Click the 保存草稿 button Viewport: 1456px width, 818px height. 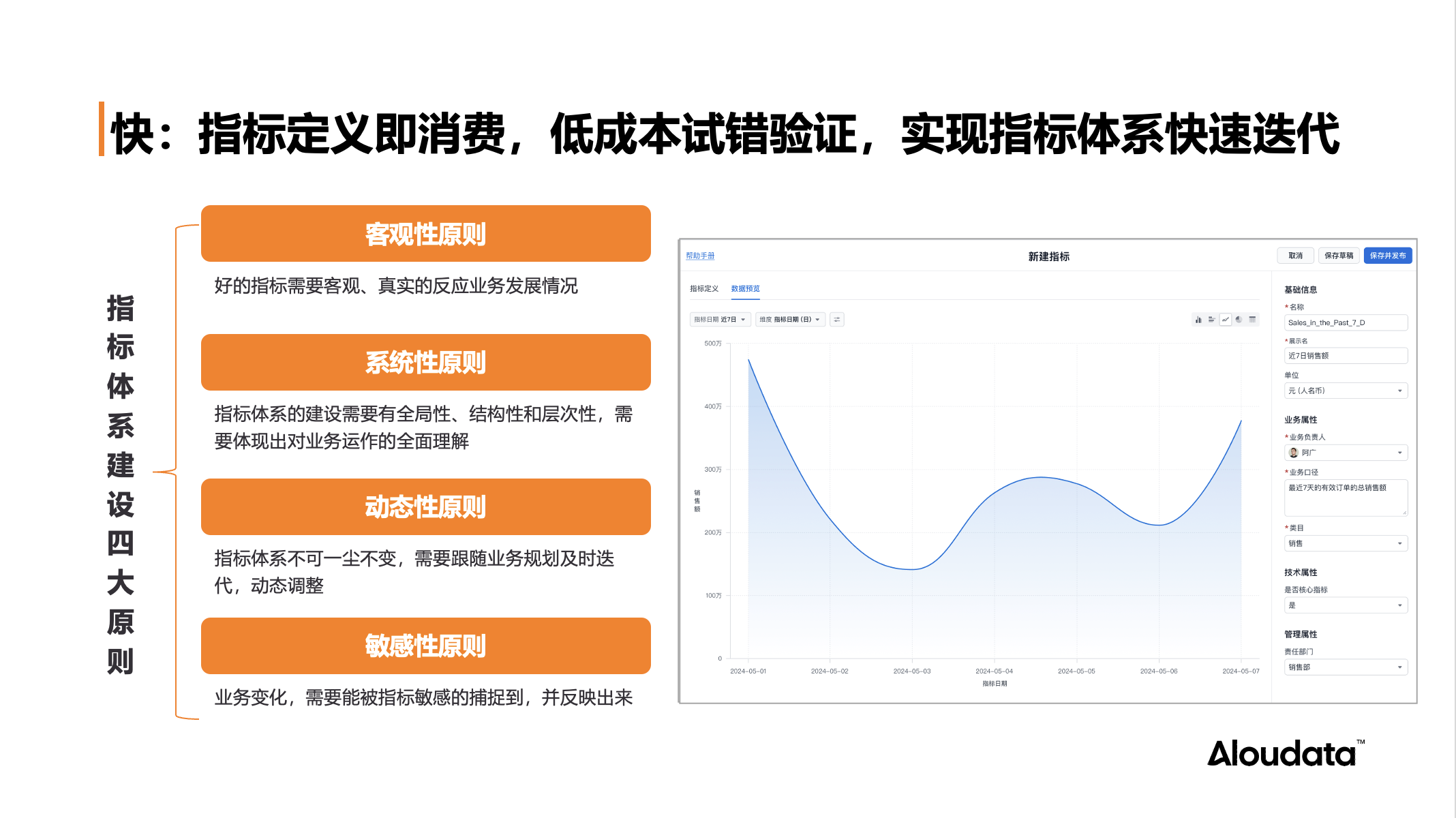[x=1339, y=256]
